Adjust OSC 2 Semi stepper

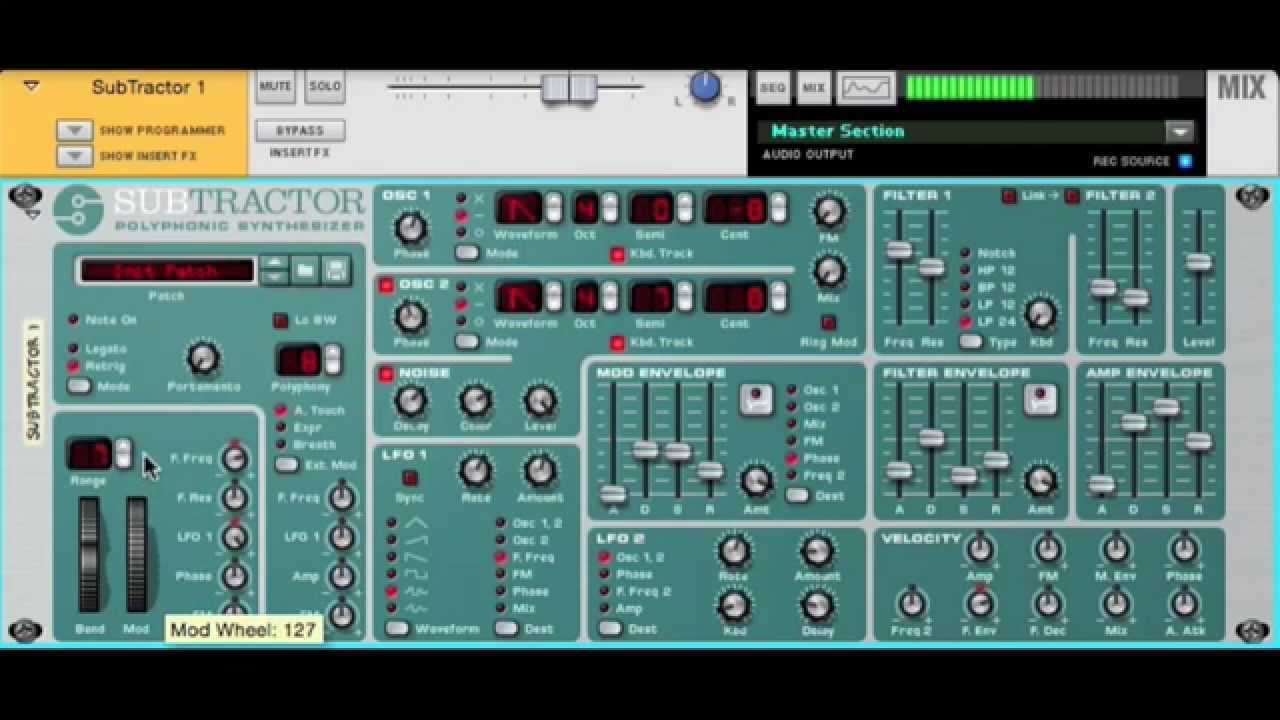684,296
